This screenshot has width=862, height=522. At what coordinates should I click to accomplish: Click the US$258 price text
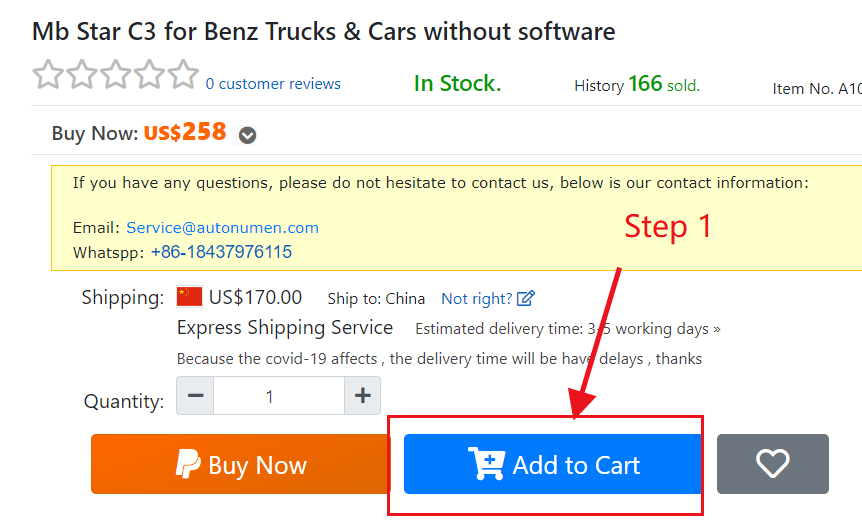[185, 132]
